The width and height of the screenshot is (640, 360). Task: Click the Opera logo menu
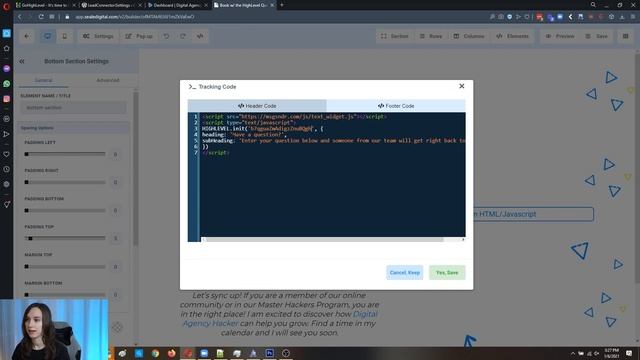(x=6, y=6)
